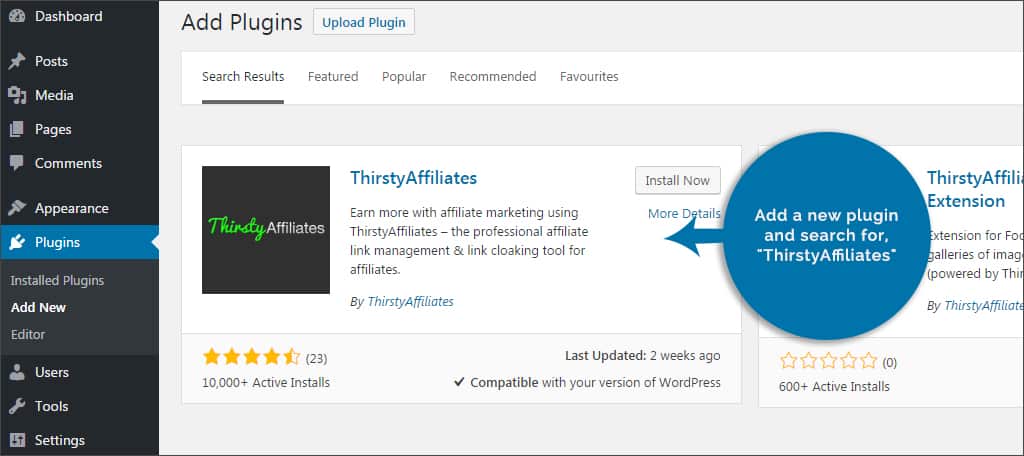Click the Compatible with WordPress checkmark
The width and height of the screenshot is (1024, 456).
coord(459,383)
